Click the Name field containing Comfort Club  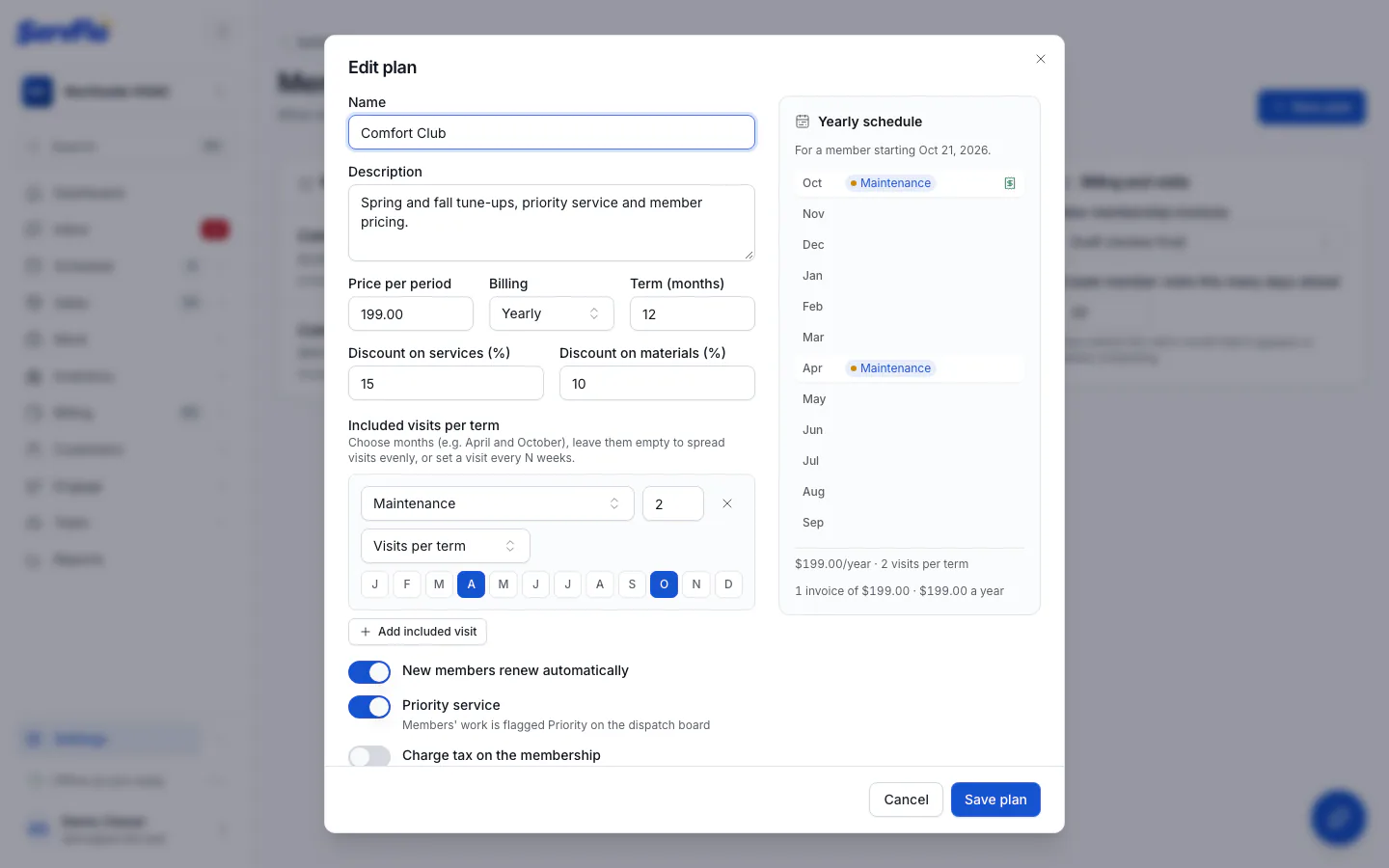(x=552, y=133)
